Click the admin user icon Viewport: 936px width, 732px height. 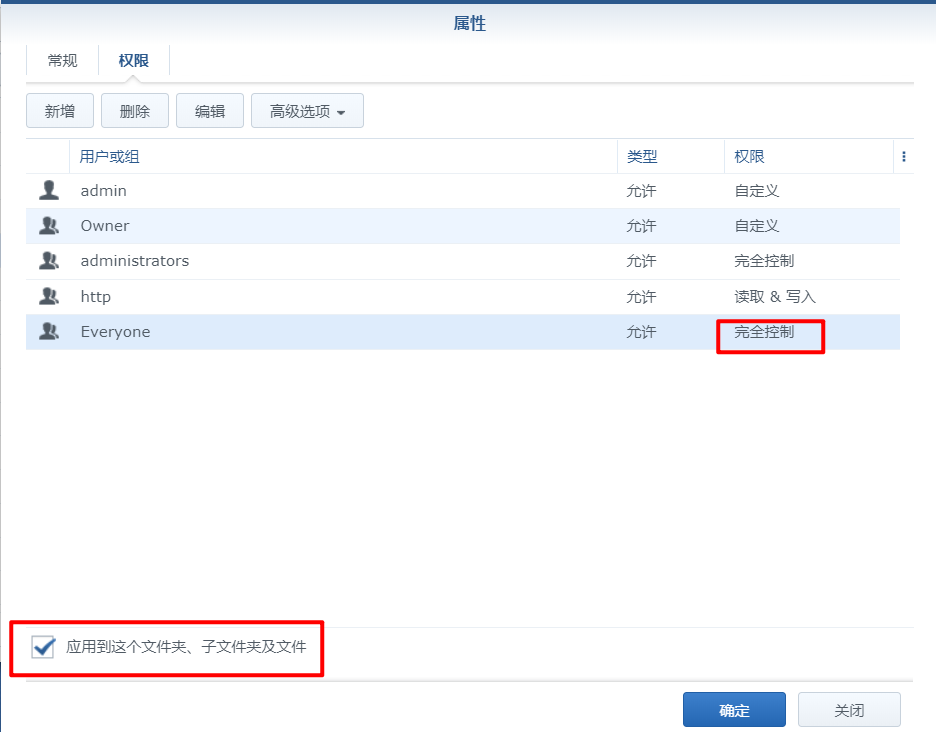(x=48, y=190)
